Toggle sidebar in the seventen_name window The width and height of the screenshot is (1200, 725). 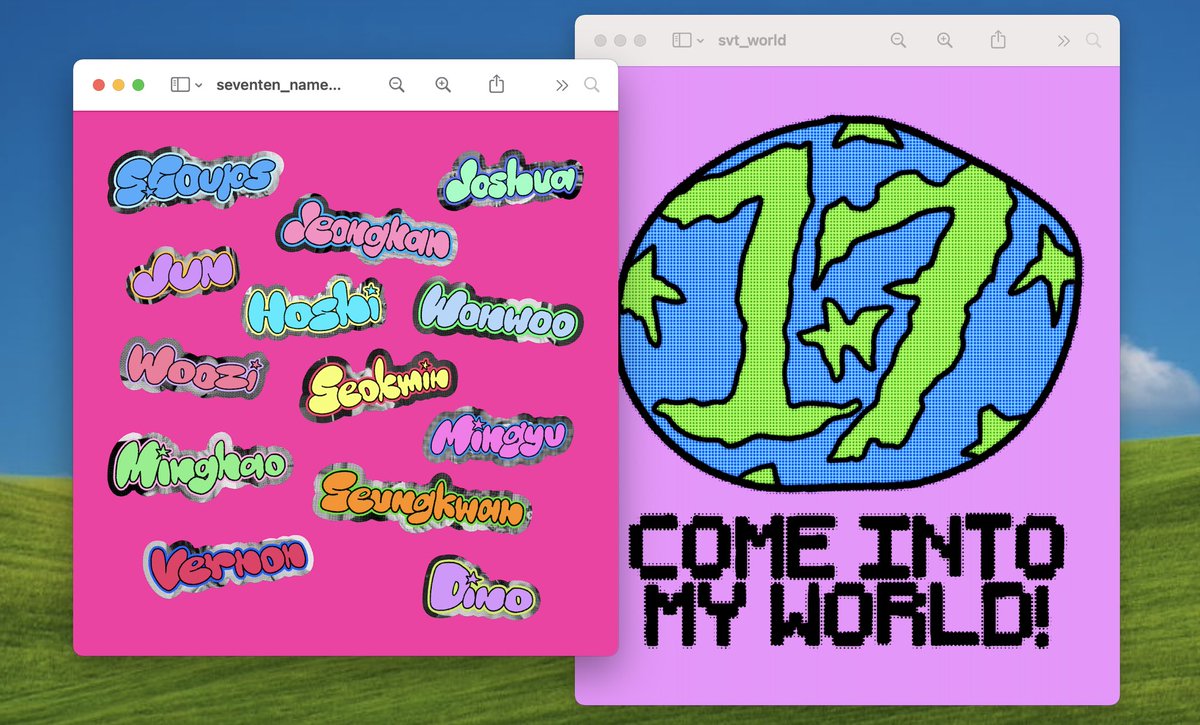180,85
